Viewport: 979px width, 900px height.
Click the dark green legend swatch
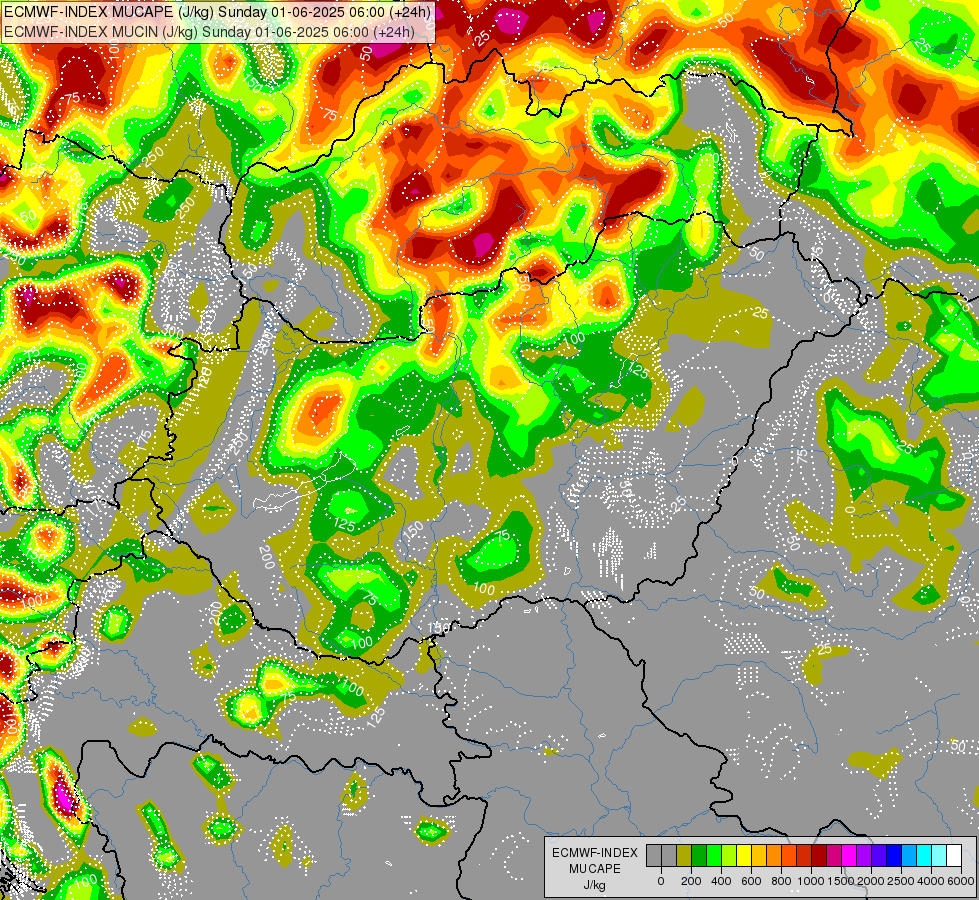point(699,855)
